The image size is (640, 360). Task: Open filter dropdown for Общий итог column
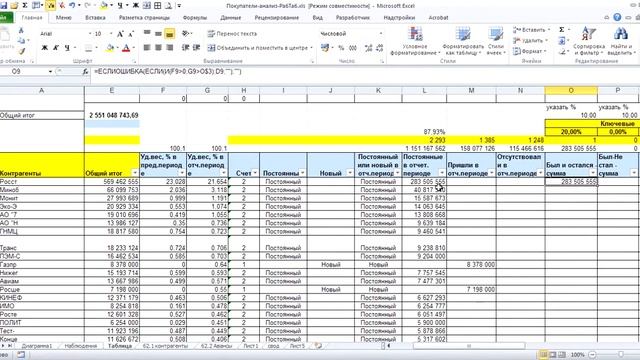[x=135, y=173]
